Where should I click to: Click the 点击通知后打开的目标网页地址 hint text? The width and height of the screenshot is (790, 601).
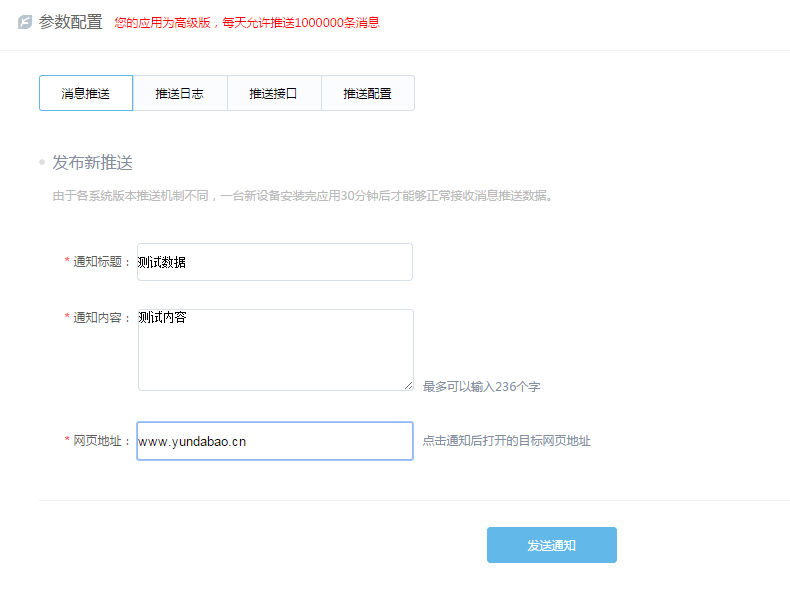coord(506,441)
